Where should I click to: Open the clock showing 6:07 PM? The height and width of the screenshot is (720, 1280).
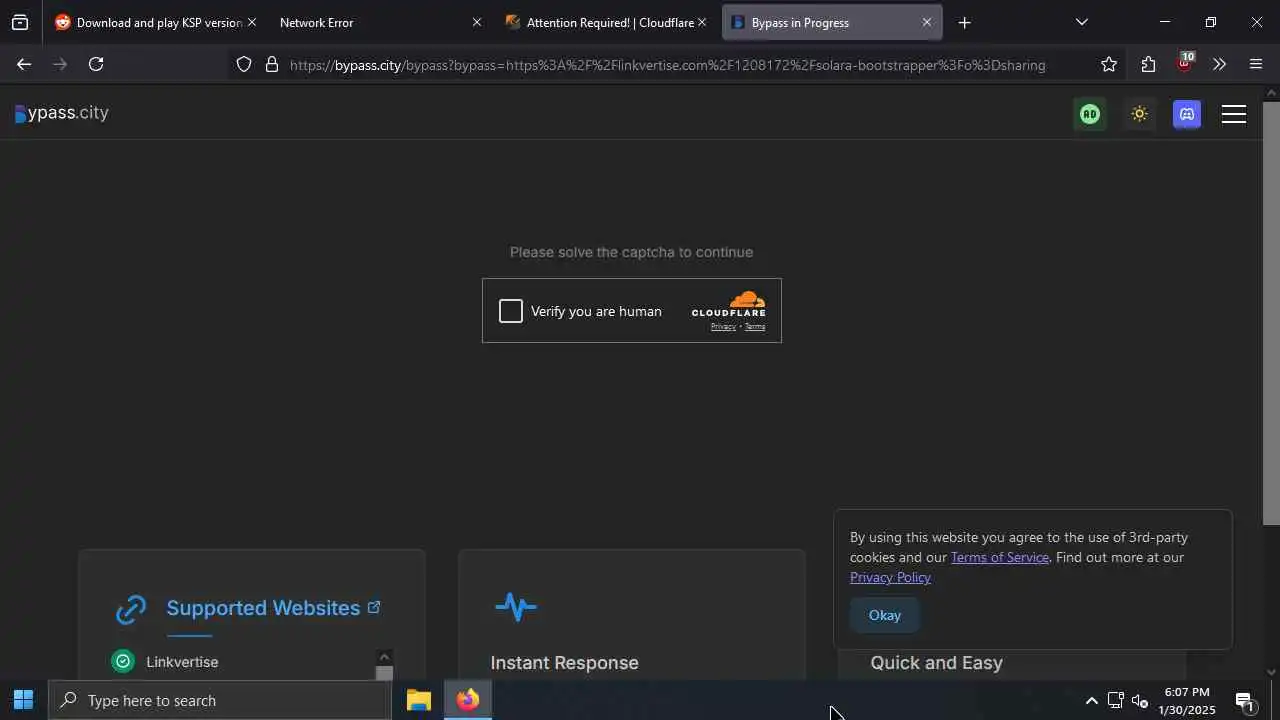(1187, 701)
